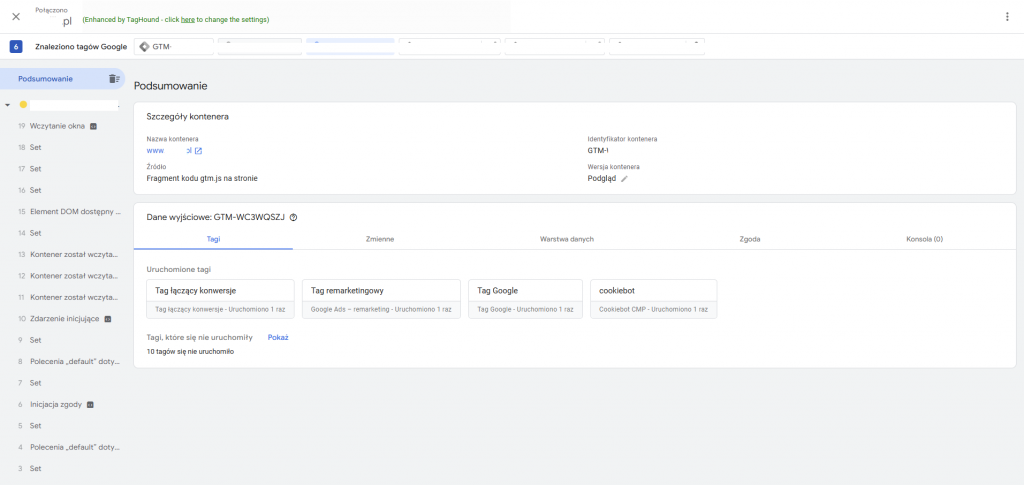The height and width of the screenshot is (485, 1024).
Task: Click the 'Dane wyjściowe: GTM-WC3WQSZJ' heading
Action: 216,218
